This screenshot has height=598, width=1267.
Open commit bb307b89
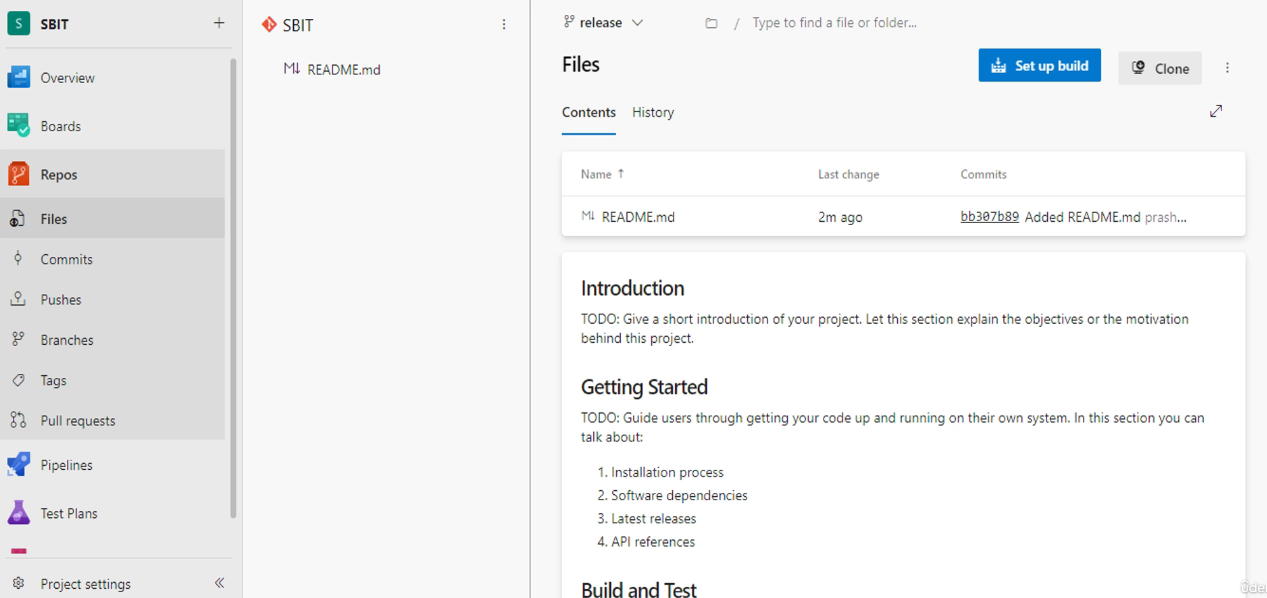[988, 215]
